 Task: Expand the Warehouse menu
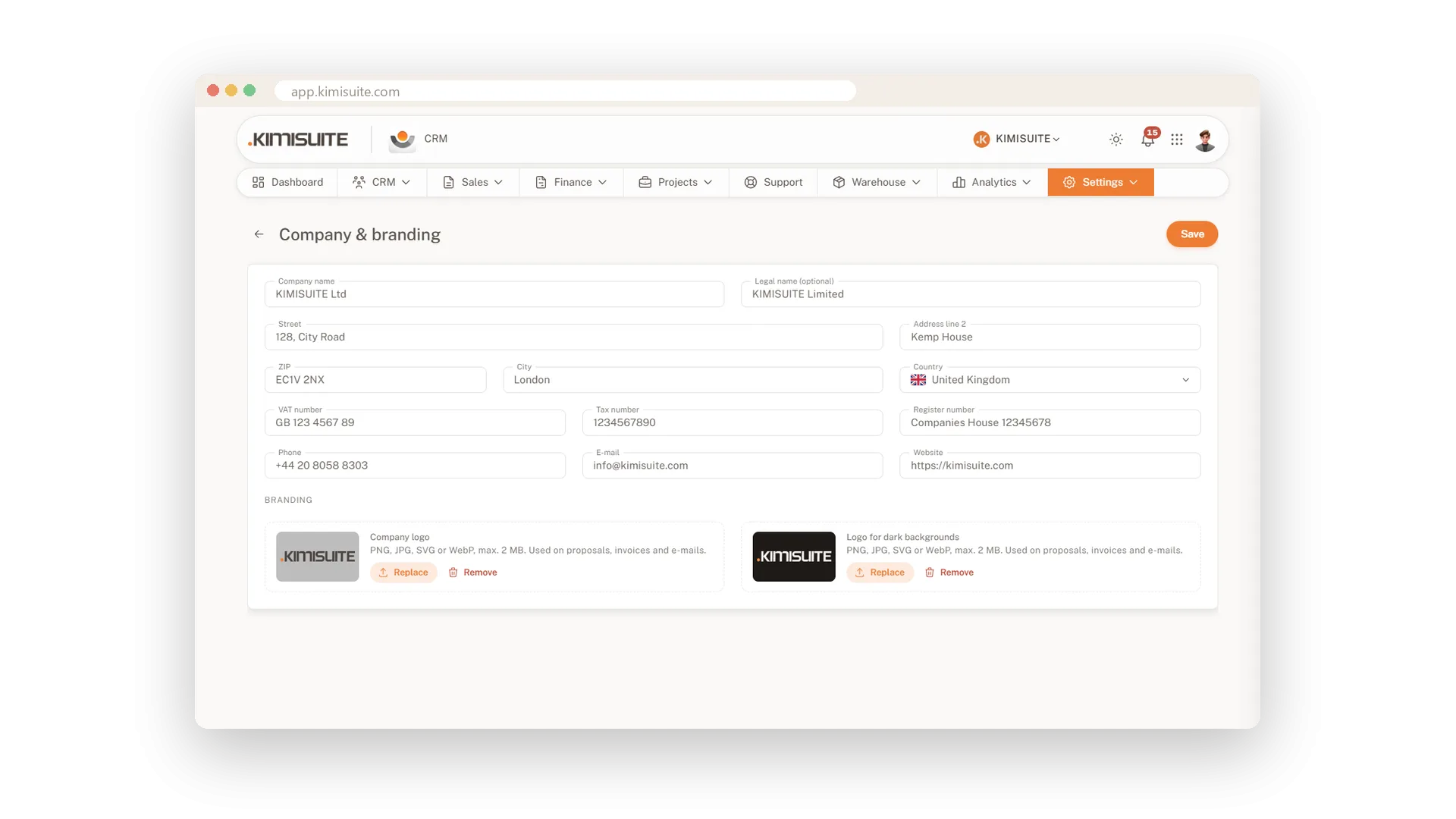(877, 182)
